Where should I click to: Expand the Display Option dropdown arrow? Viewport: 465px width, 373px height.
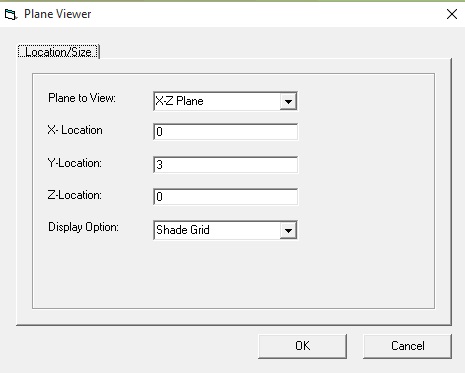[288, 230]
